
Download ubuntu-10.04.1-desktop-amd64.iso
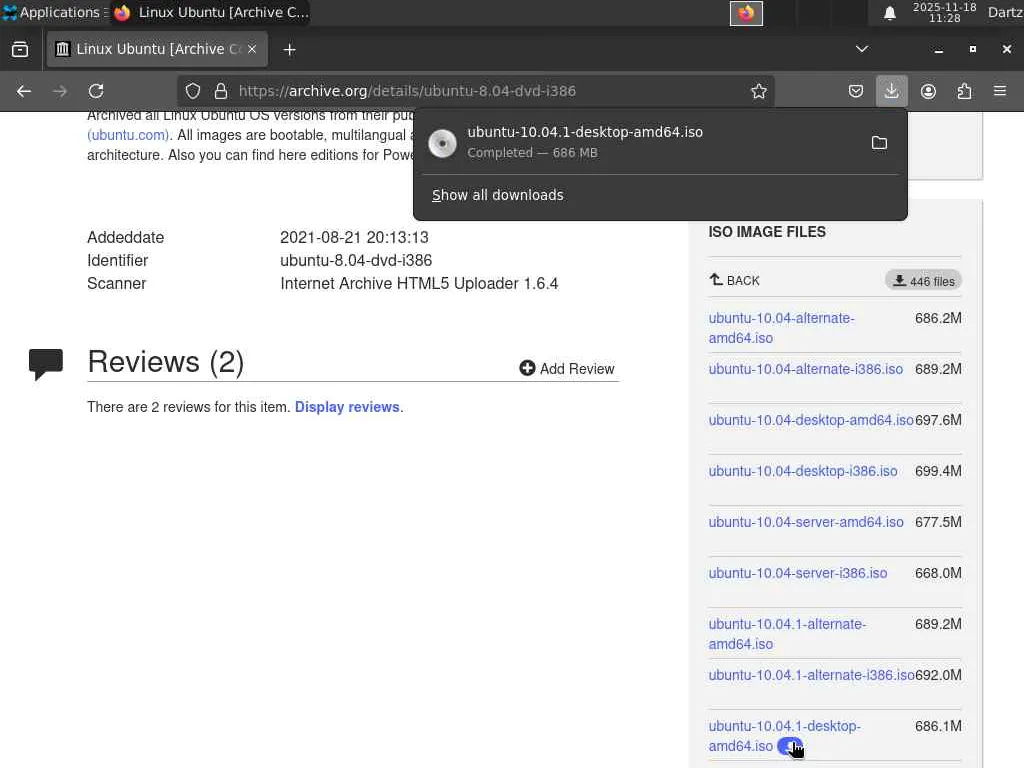coord(784,736)
